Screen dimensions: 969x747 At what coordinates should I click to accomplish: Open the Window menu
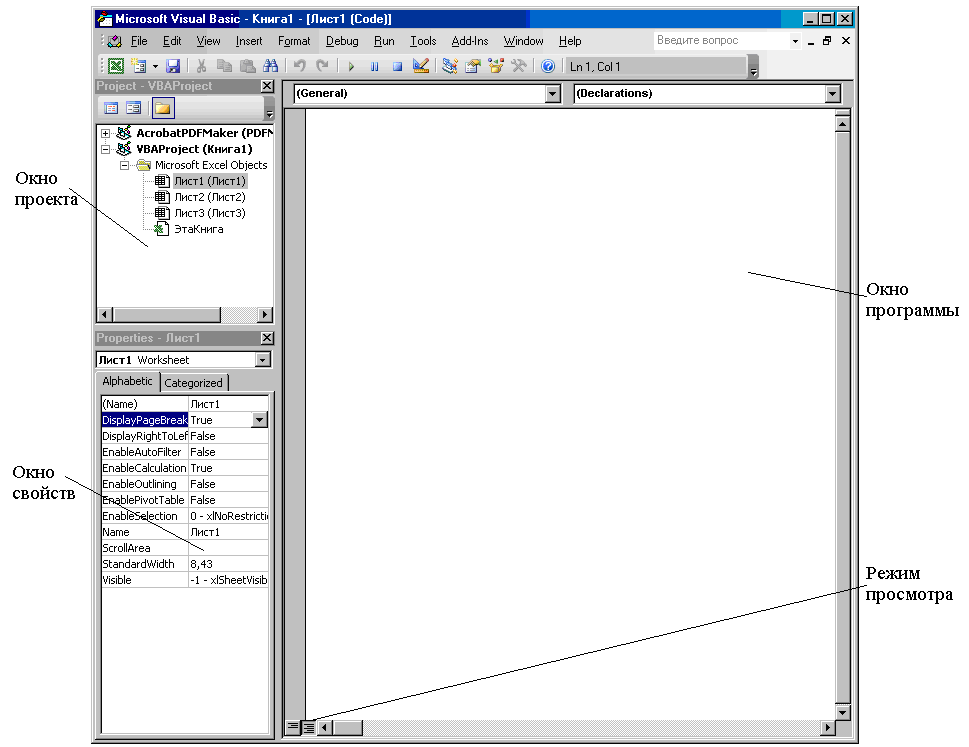(x=523, y=41)
